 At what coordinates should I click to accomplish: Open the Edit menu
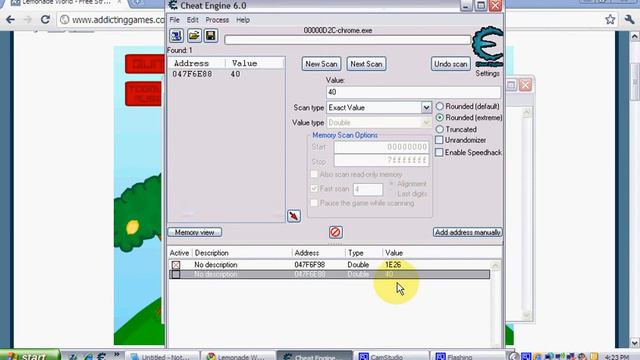pyautogui.click(x=192, y=20)
